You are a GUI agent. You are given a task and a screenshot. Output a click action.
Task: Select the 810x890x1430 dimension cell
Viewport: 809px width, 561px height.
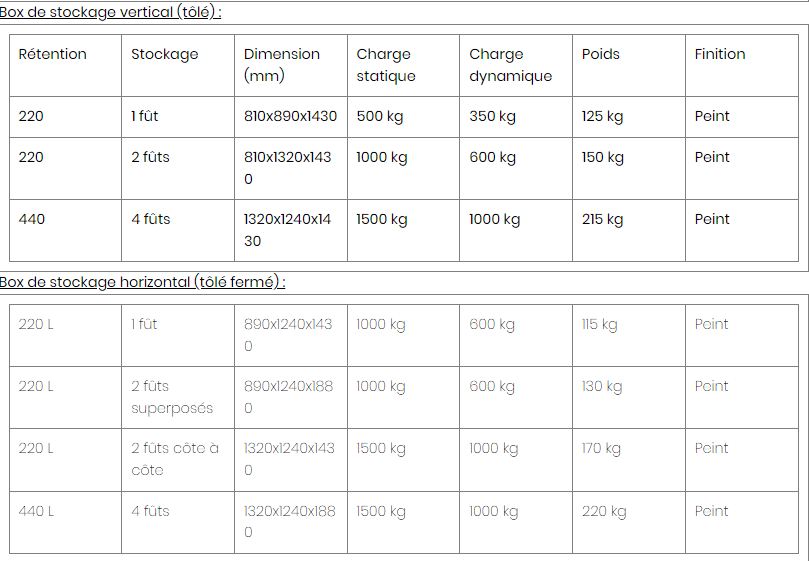click(x=290, y=116)
